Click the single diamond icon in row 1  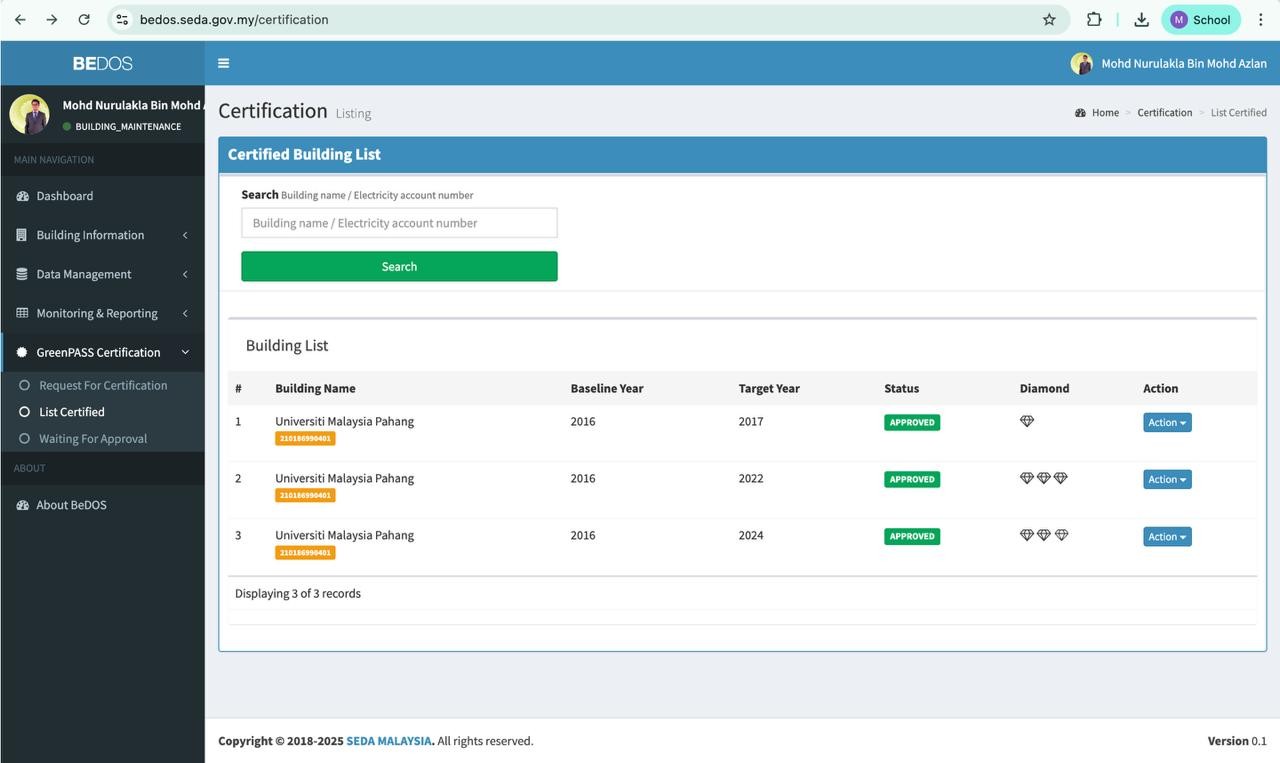[x=1026, y=421]
